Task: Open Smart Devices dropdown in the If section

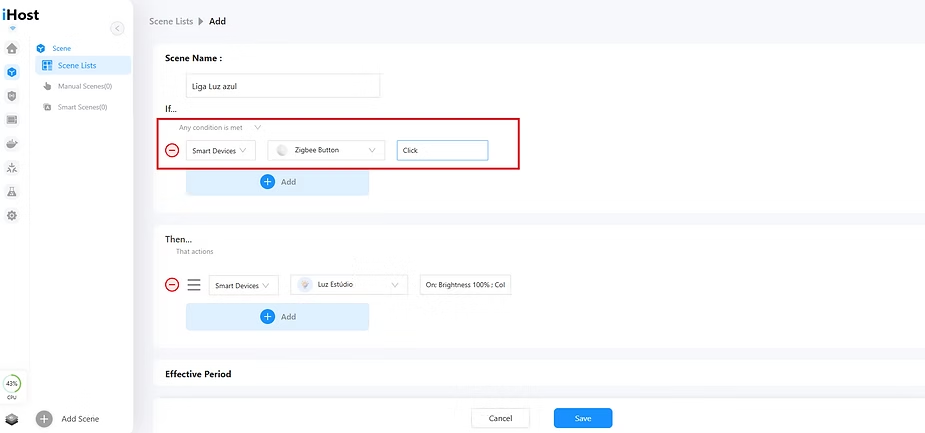Action: coord(220,150)
